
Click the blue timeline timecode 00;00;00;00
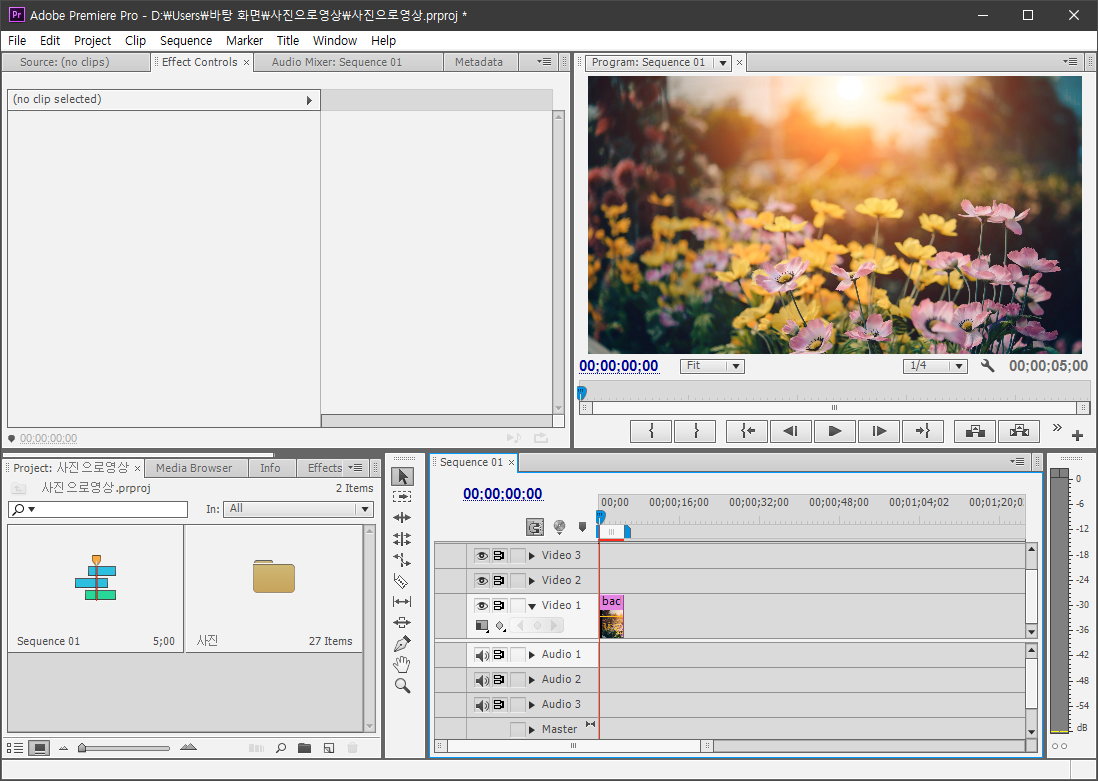[503, 494]
